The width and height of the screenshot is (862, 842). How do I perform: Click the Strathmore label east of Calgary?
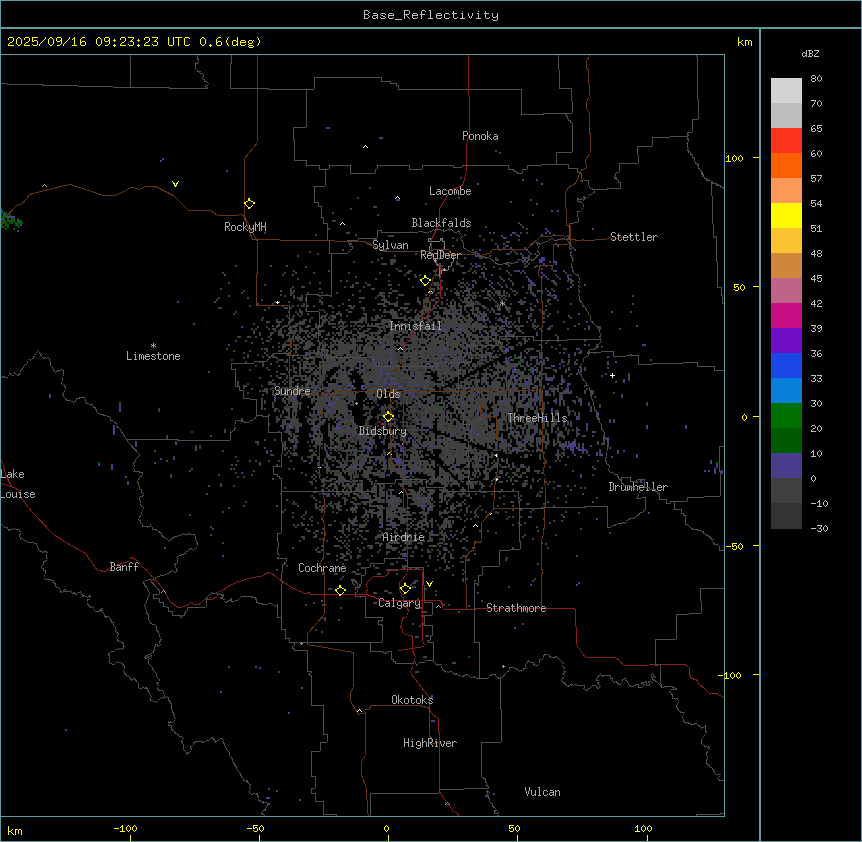point(516,608)
